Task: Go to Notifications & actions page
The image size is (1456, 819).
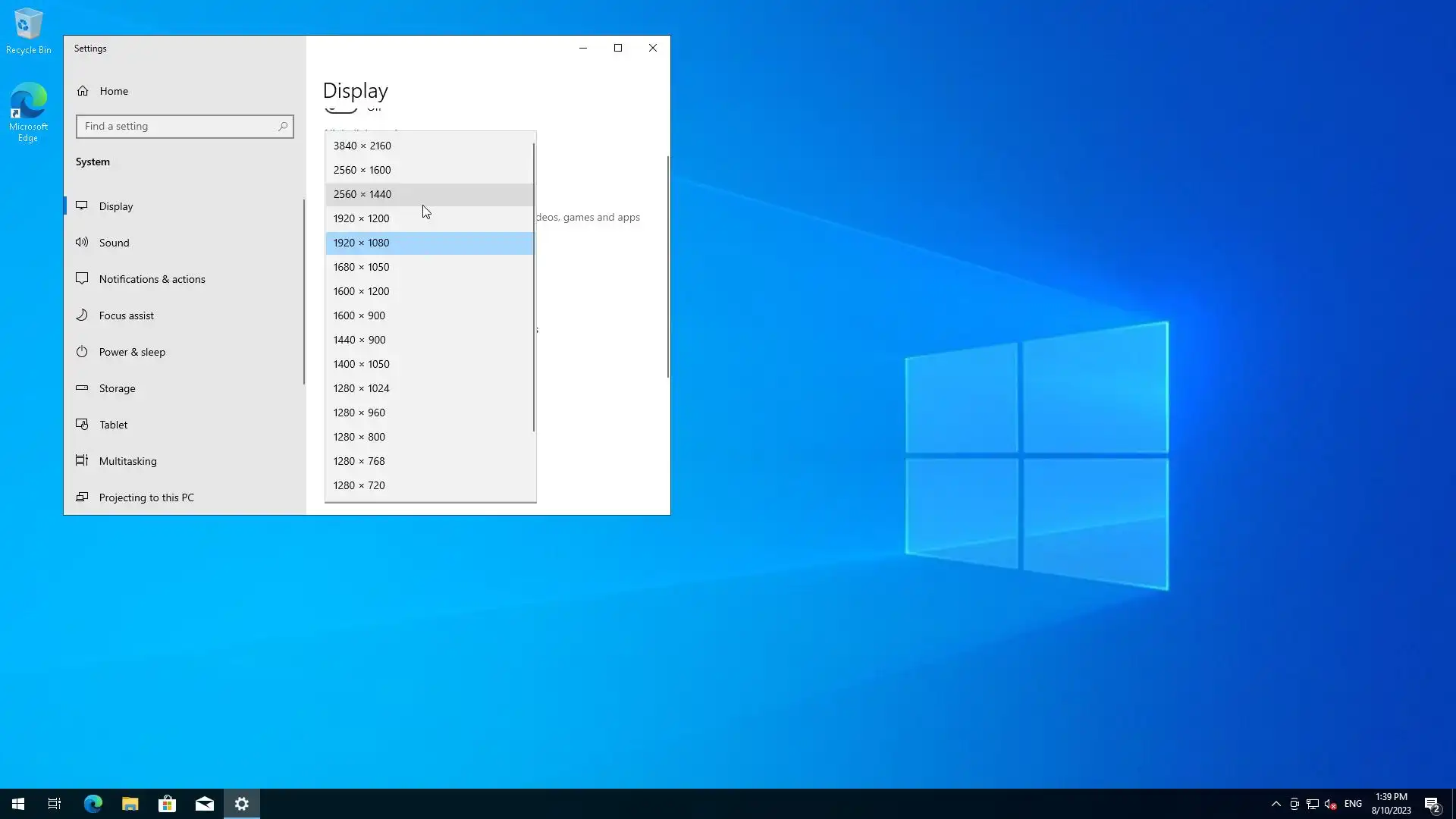Action: point(152,279)
